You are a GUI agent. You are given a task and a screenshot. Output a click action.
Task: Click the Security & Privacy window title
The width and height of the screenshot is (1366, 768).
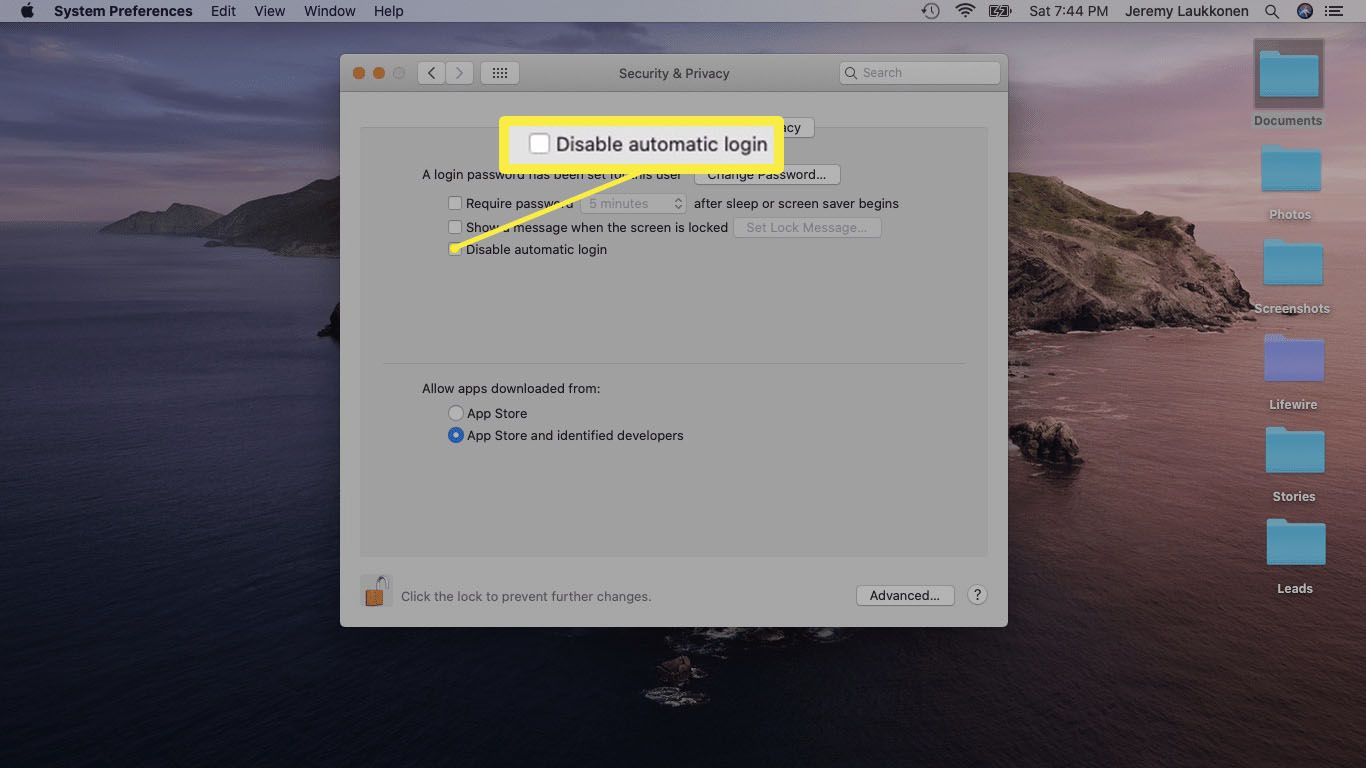coord(674,73)
